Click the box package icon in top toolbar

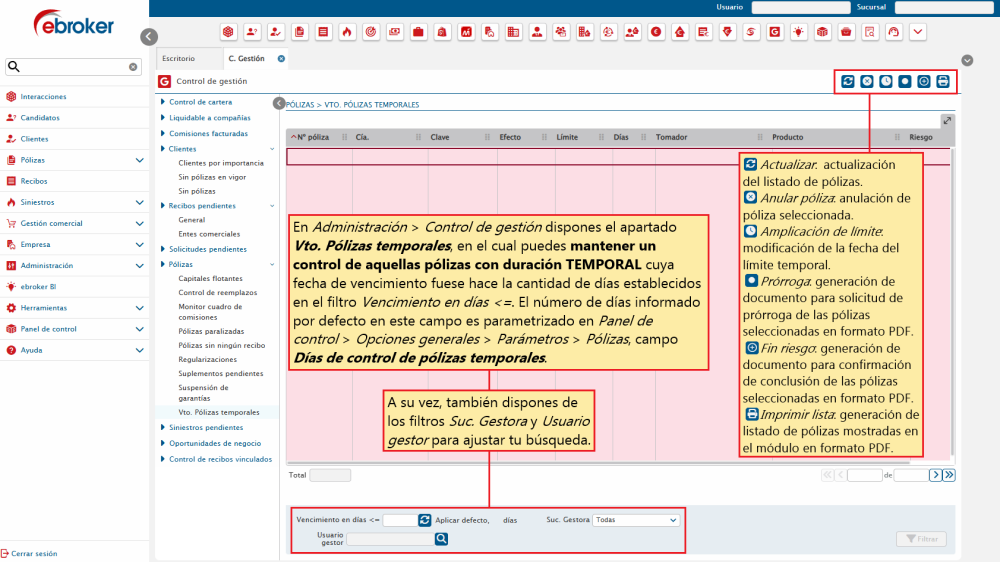(x=823, y=32)
